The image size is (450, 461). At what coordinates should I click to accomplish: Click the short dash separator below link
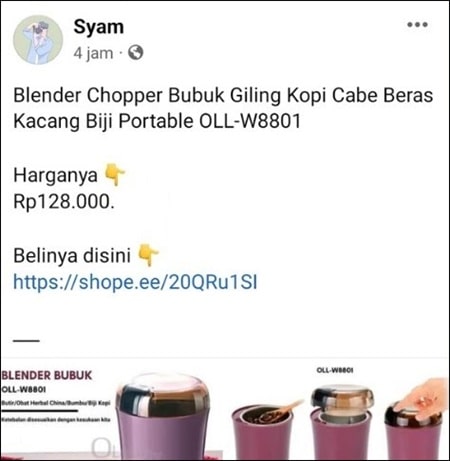26,341
